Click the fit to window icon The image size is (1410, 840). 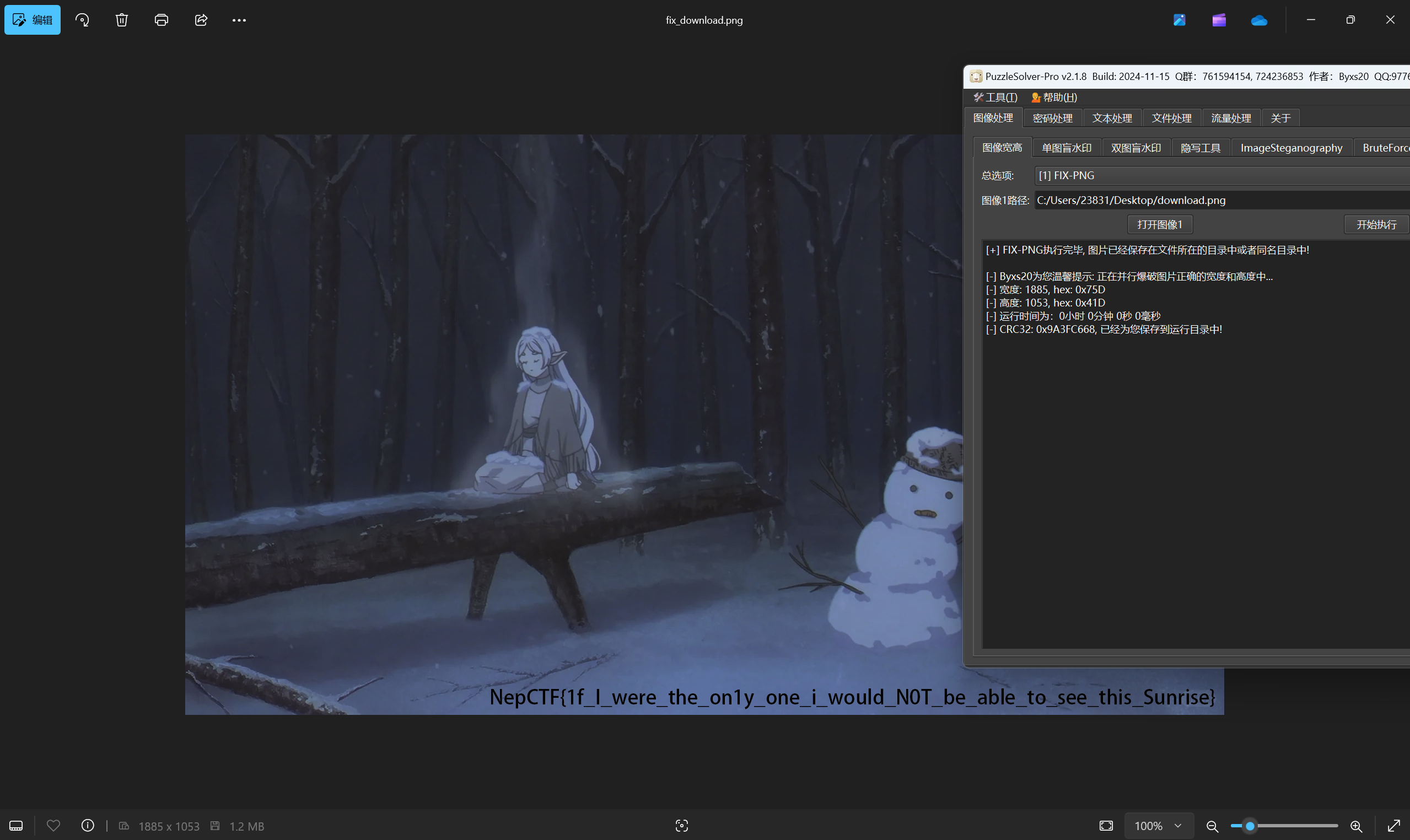coord(1106,826)
